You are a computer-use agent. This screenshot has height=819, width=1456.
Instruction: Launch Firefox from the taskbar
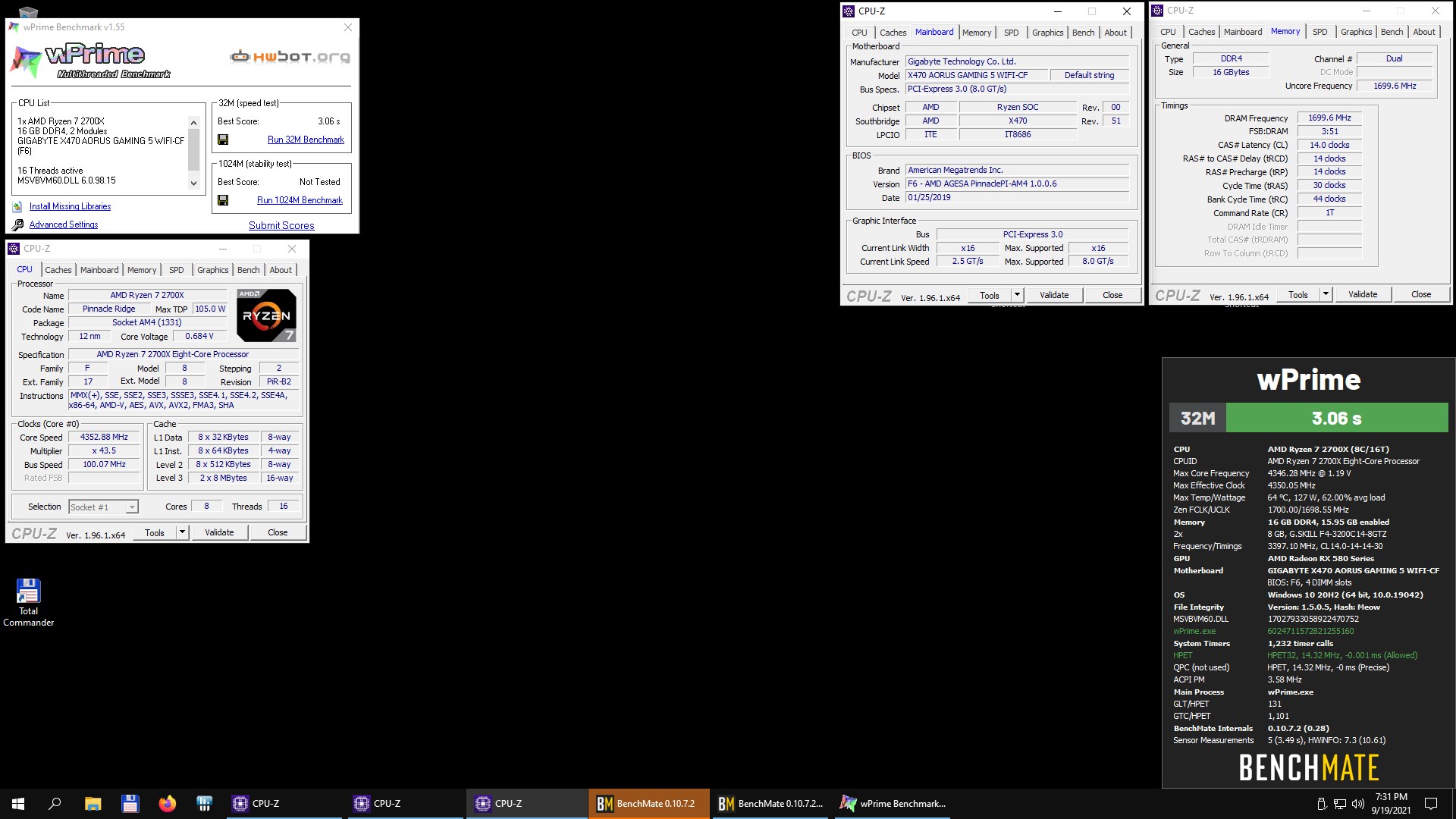167,804
